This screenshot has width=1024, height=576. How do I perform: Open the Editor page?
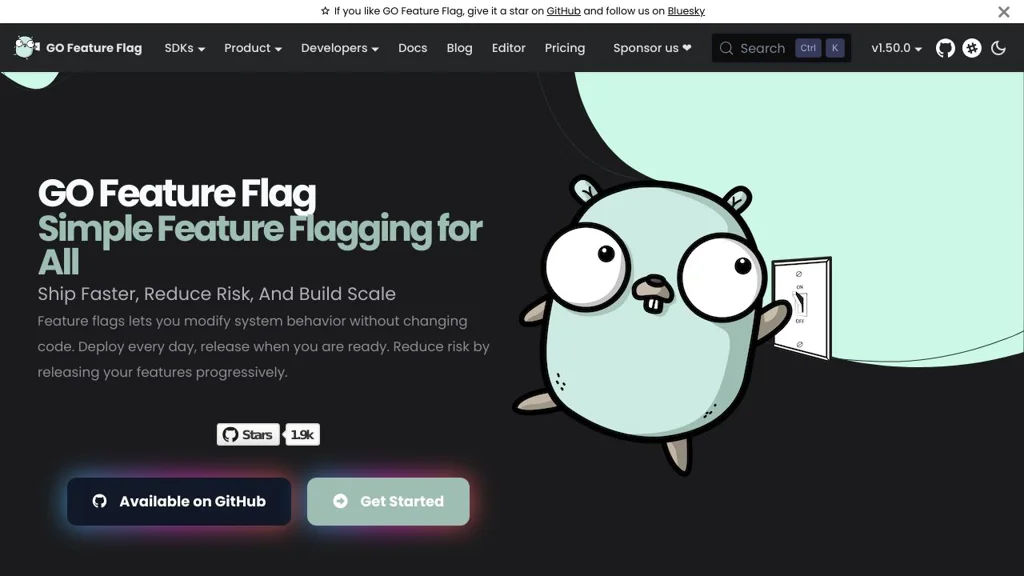tap(508, 48)
